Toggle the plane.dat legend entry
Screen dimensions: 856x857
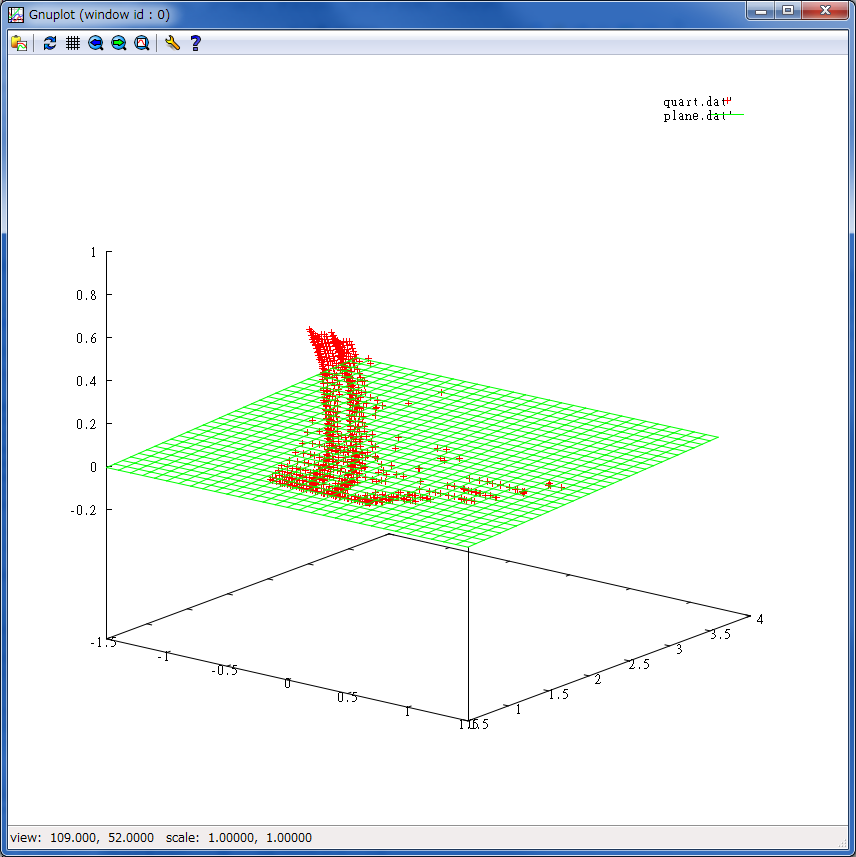(x=703, y=116)
